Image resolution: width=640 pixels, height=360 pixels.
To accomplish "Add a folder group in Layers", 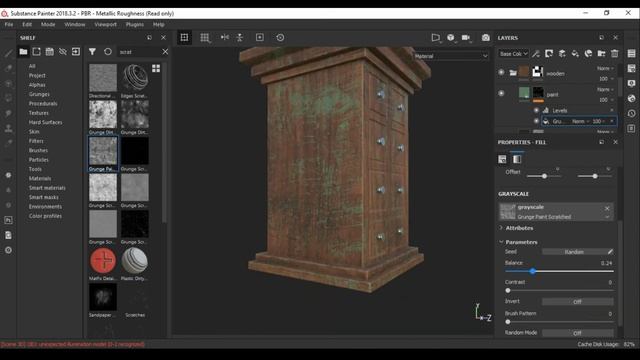I will pyautogui.click(x=601, y=53).
